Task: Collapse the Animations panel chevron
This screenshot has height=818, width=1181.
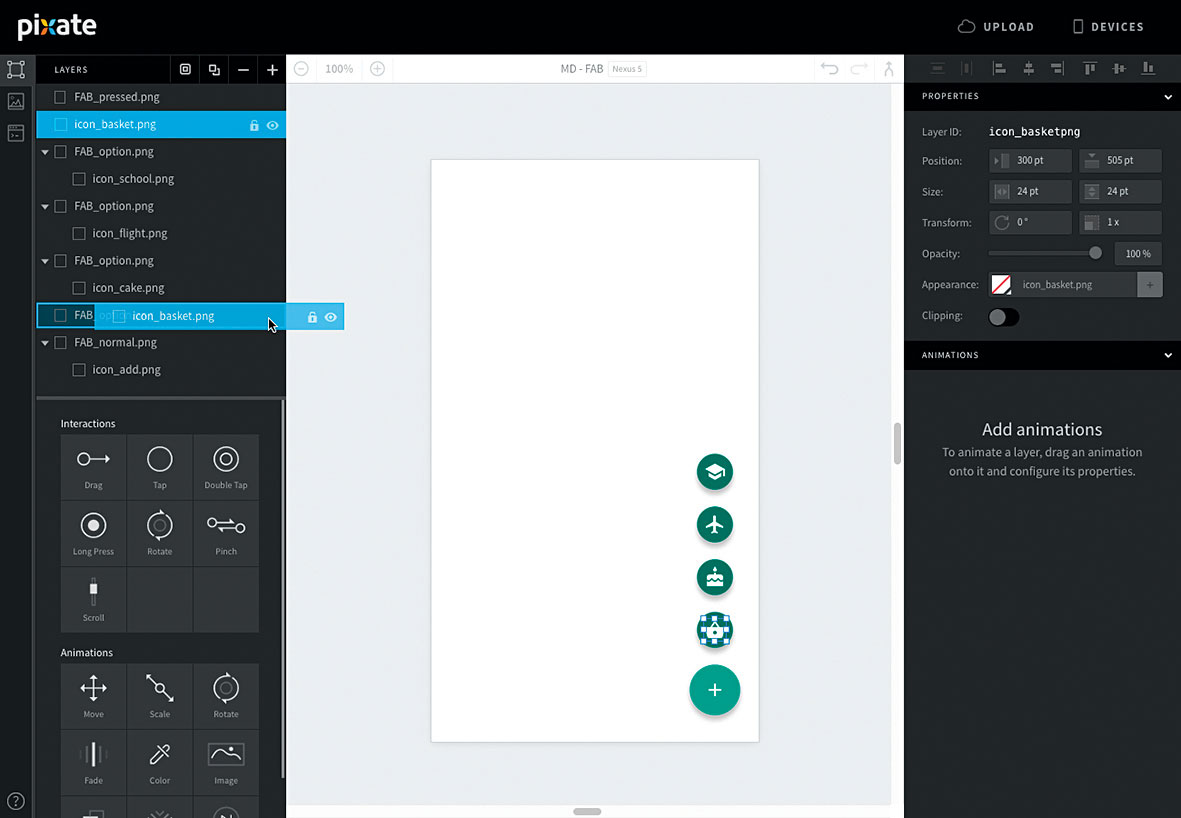Action: coord(1167,355)
